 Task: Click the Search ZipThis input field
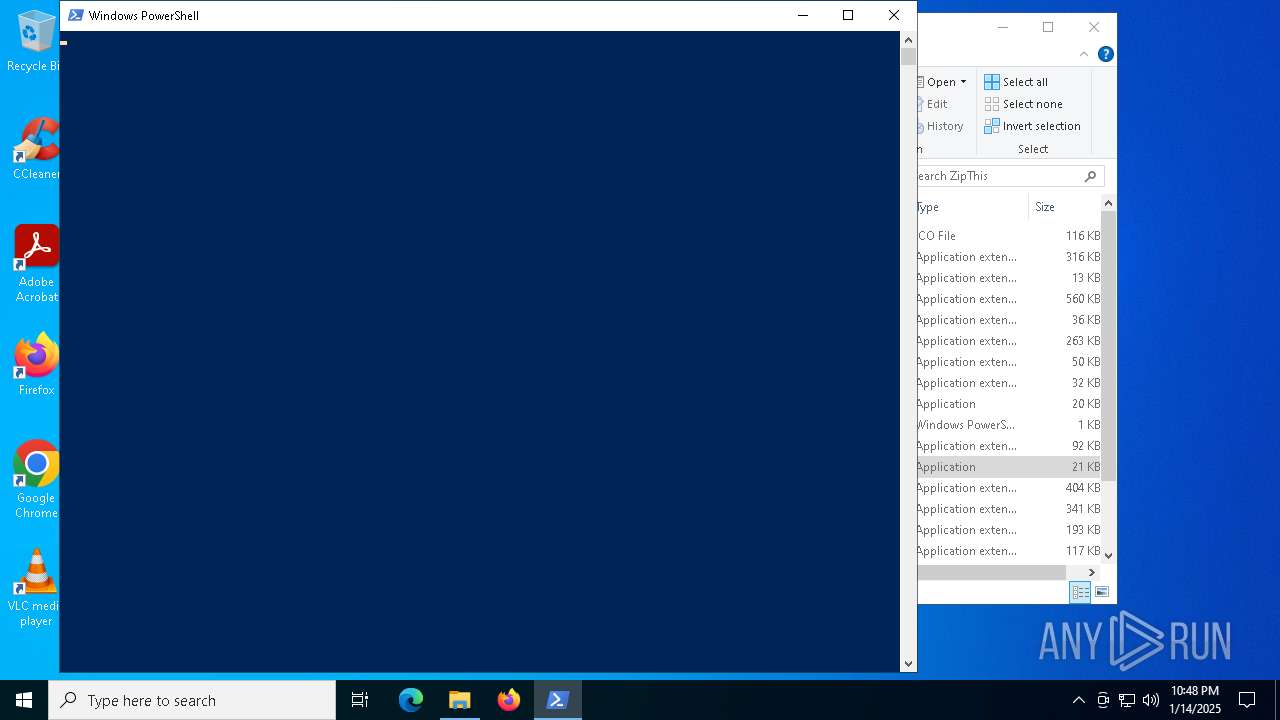pos(998,176)
